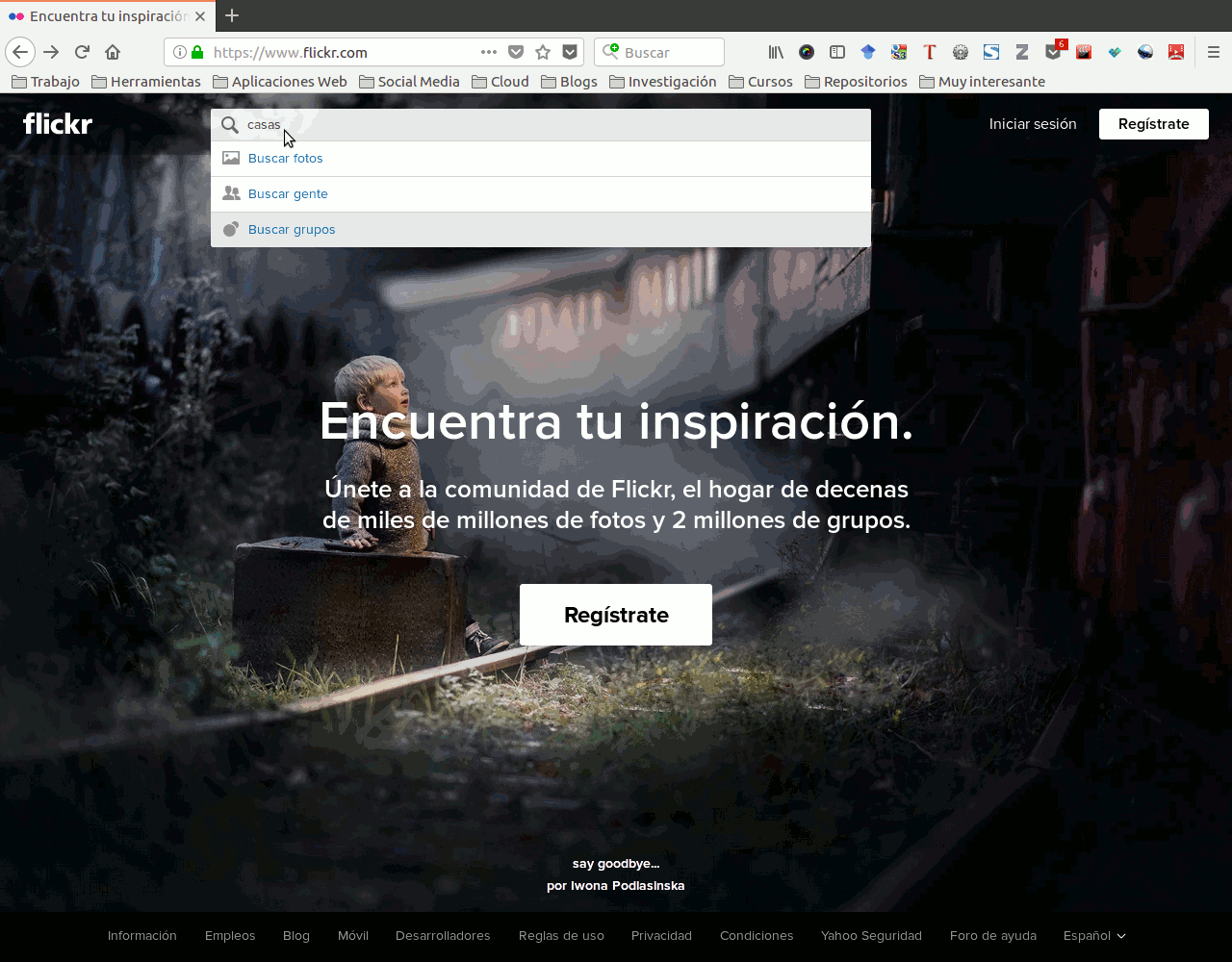Open the Muy interesante bookmarks folder
This screenshot has width=1232, height=962.
pos(982,82)
